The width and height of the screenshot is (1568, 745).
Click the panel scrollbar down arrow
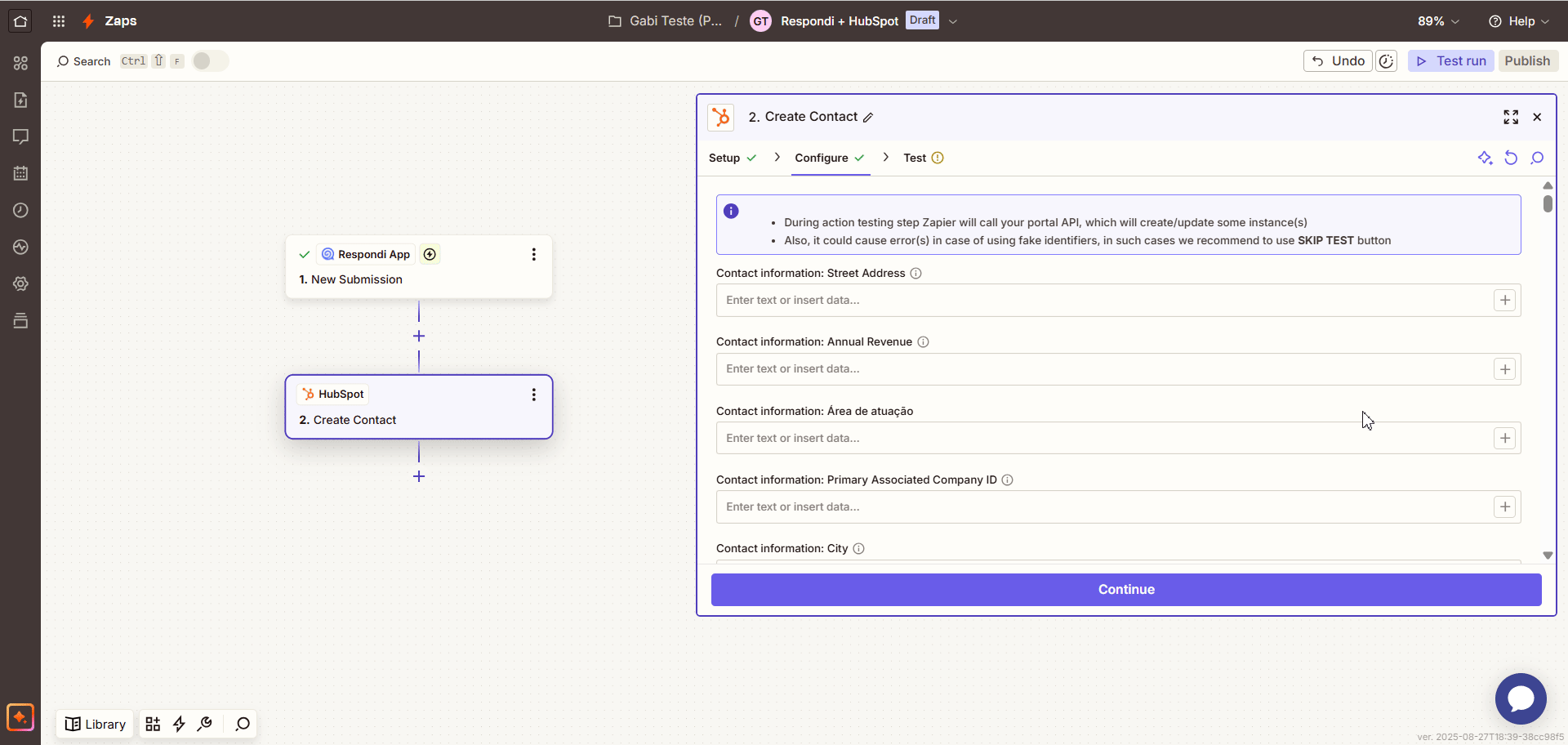pos(1548,555)
